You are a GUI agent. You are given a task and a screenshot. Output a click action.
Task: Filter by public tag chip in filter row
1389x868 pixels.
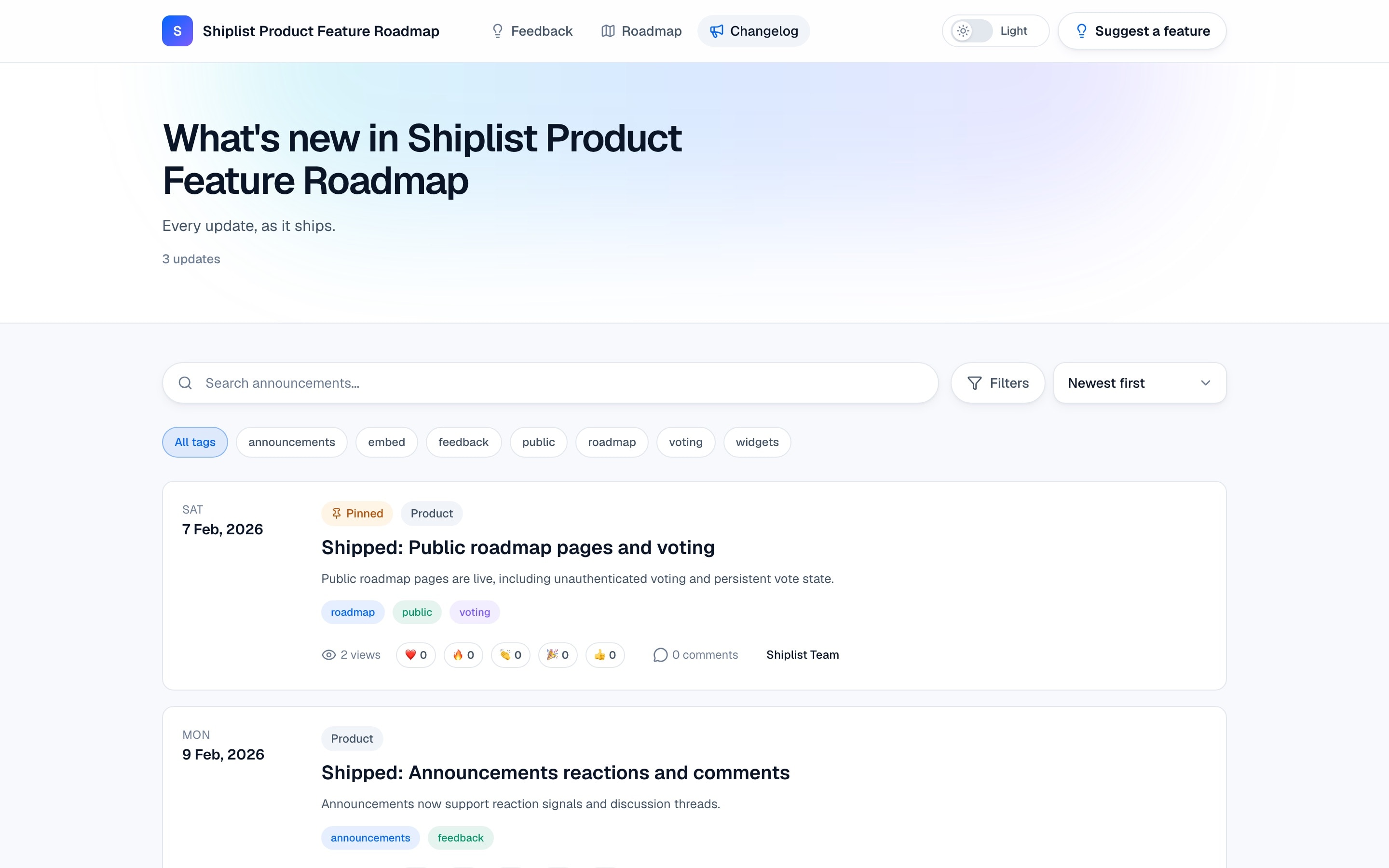(x=538, y=442)
